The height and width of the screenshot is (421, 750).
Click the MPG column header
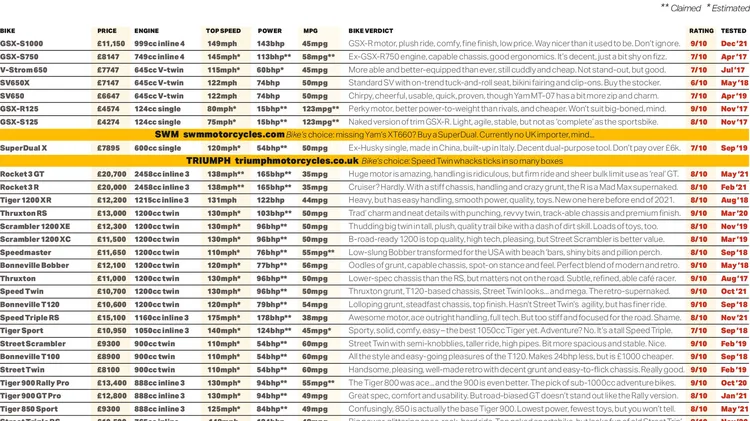click(x=310, y=31)
